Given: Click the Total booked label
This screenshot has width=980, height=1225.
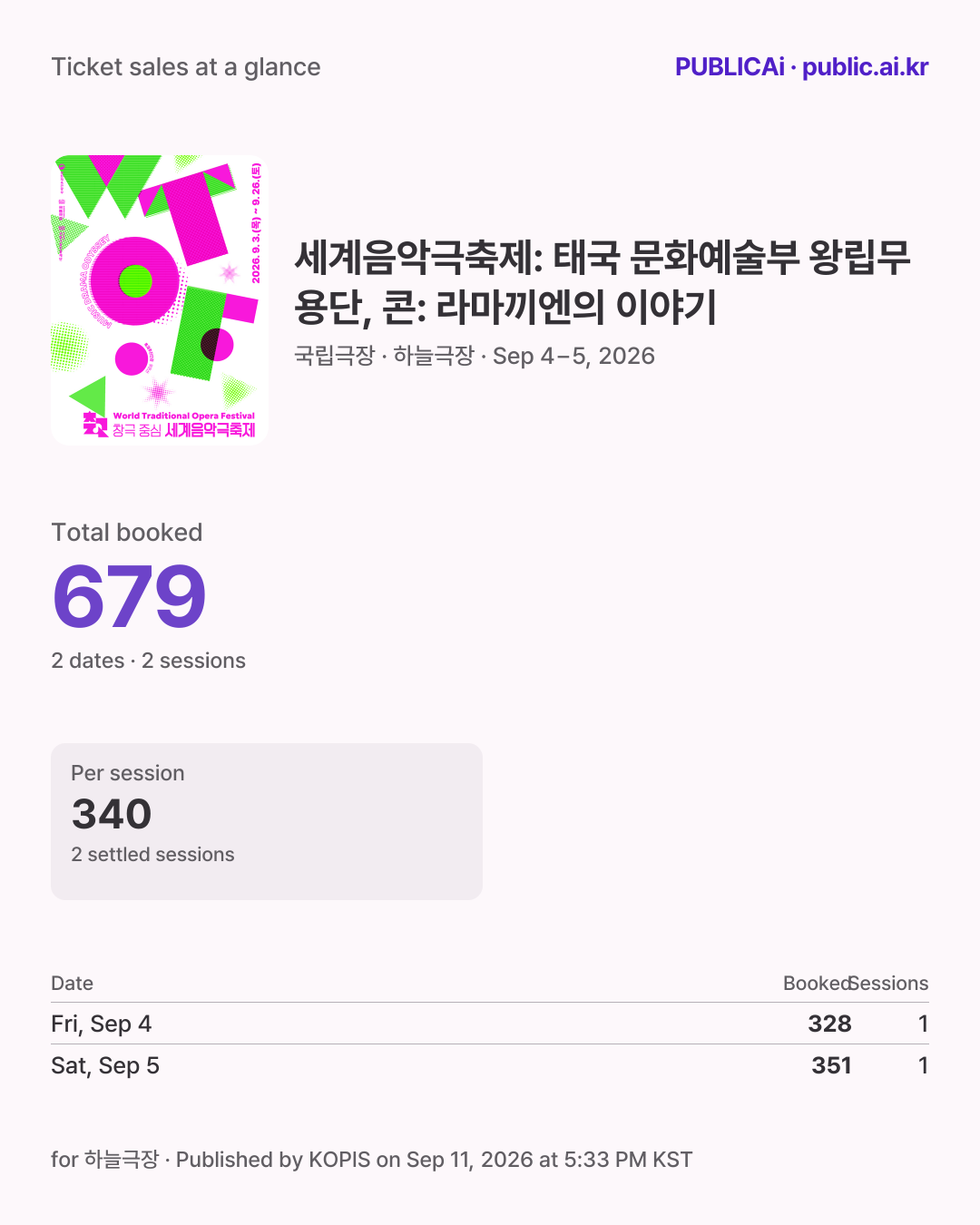Looking at the screenshot, I should tap(127, 533).
